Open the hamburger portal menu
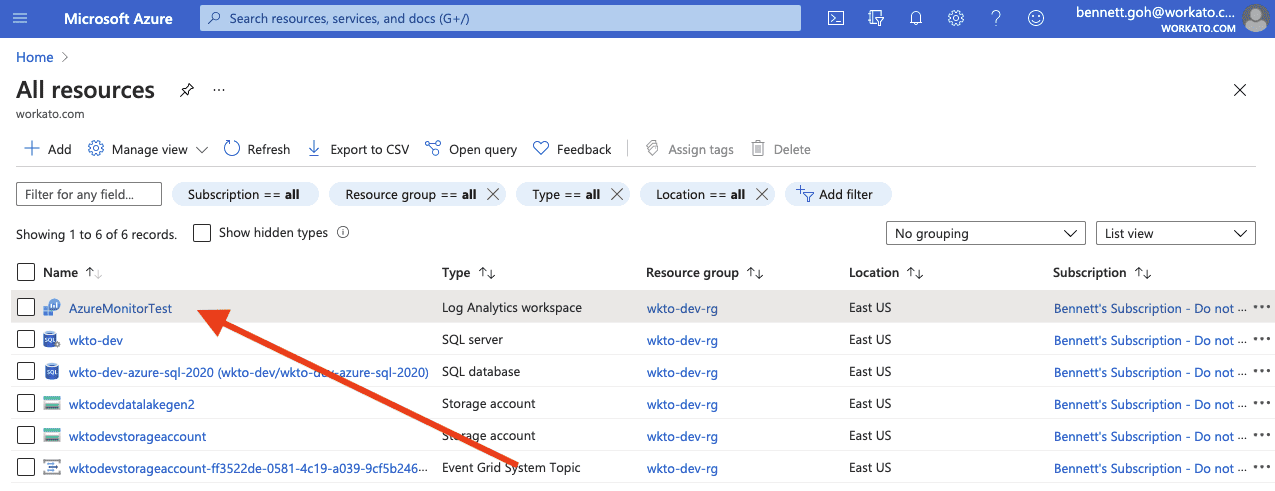Viewport: 1275px width, 491px height. (x=21, y=18)
